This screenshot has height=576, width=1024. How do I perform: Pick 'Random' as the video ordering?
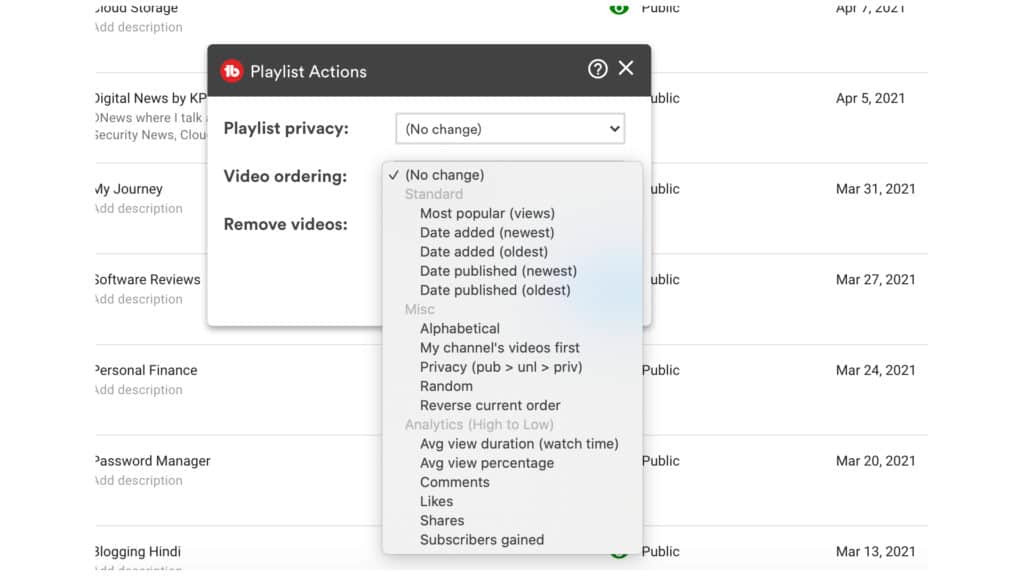point(446,386)
